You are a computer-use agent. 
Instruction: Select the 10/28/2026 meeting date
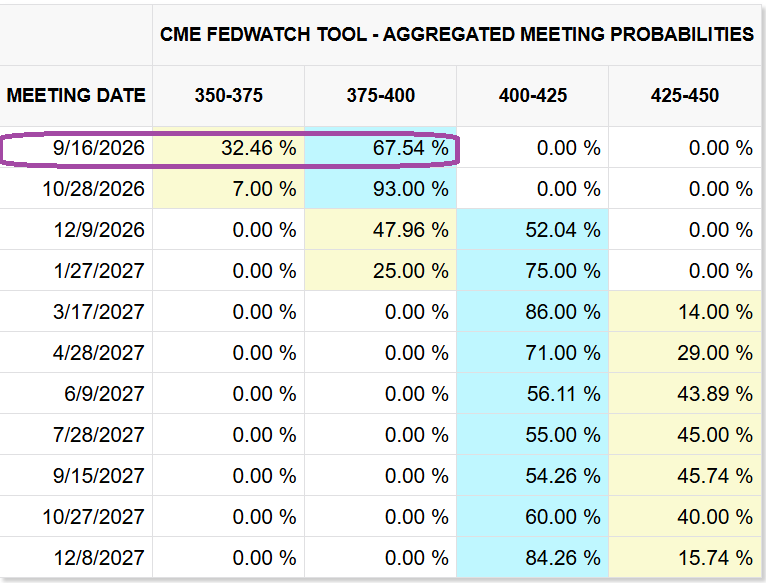tap(76, 189)
